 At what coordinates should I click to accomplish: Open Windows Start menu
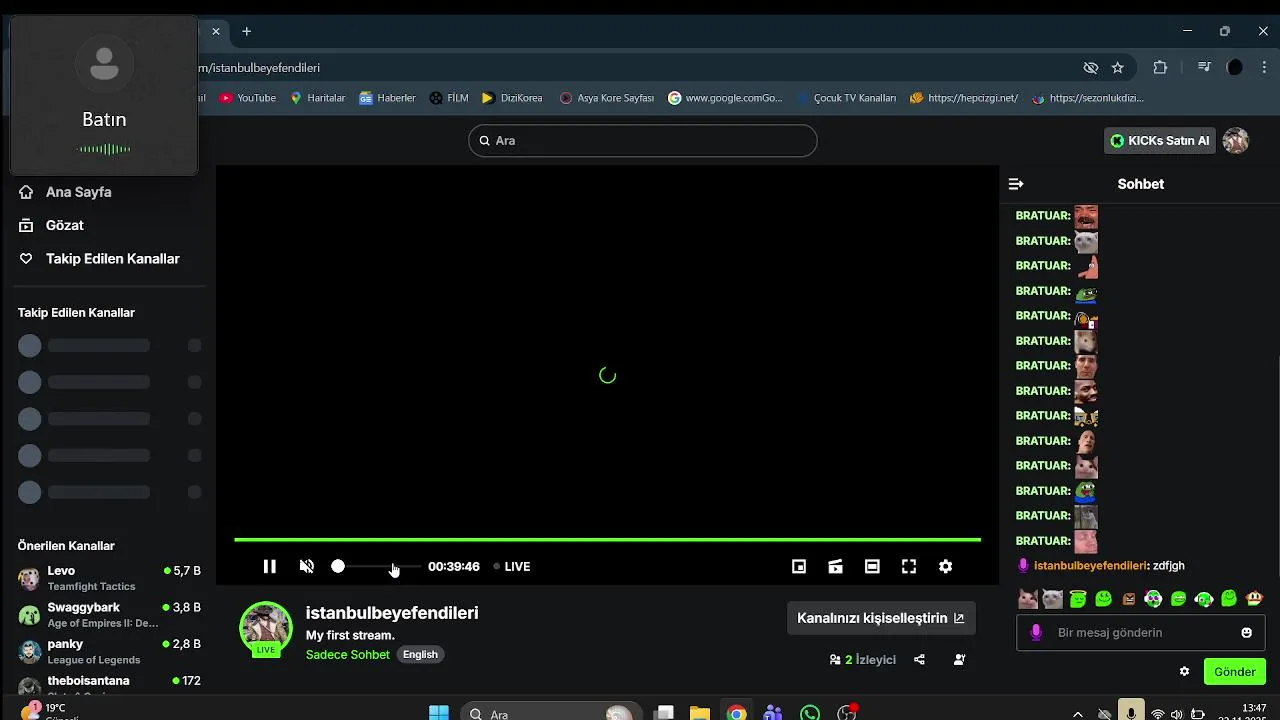point(438,713)
